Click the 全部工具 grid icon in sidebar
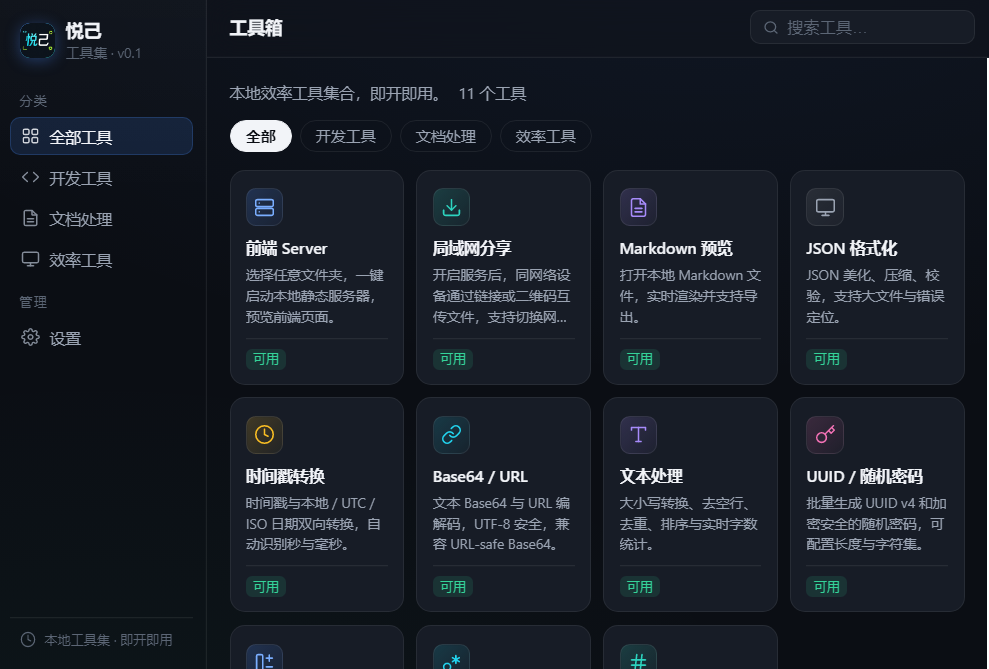The height and width of the screenshot is (669, 989). 30,136
